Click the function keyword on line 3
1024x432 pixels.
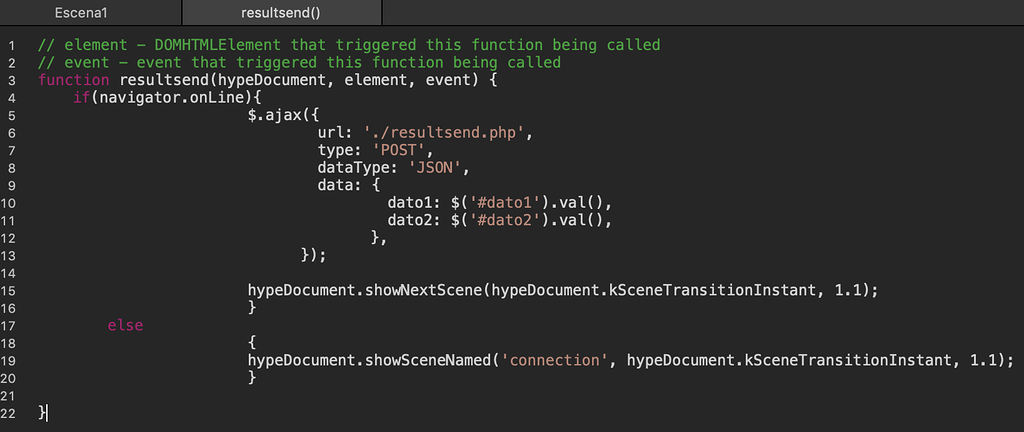[73, 80]
